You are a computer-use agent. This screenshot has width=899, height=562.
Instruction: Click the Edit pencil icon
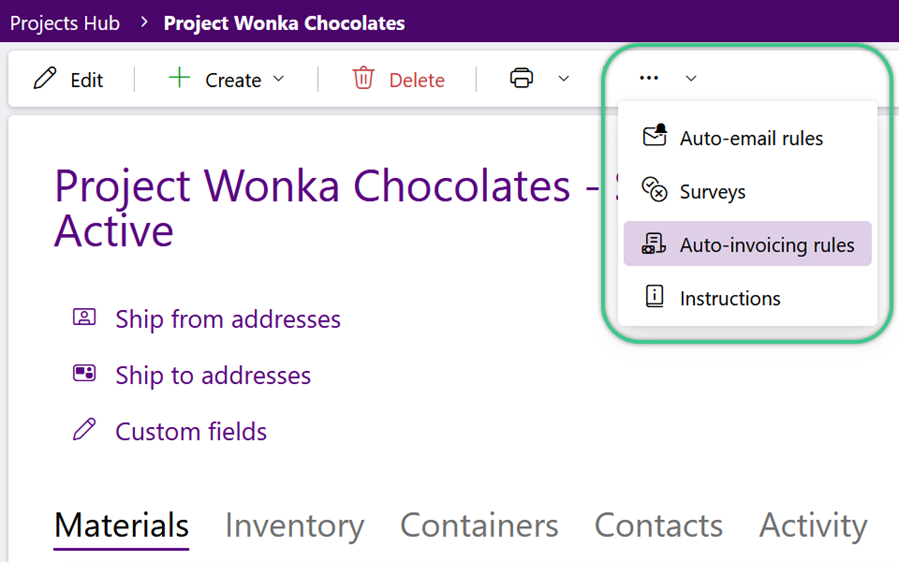point(45,79)
